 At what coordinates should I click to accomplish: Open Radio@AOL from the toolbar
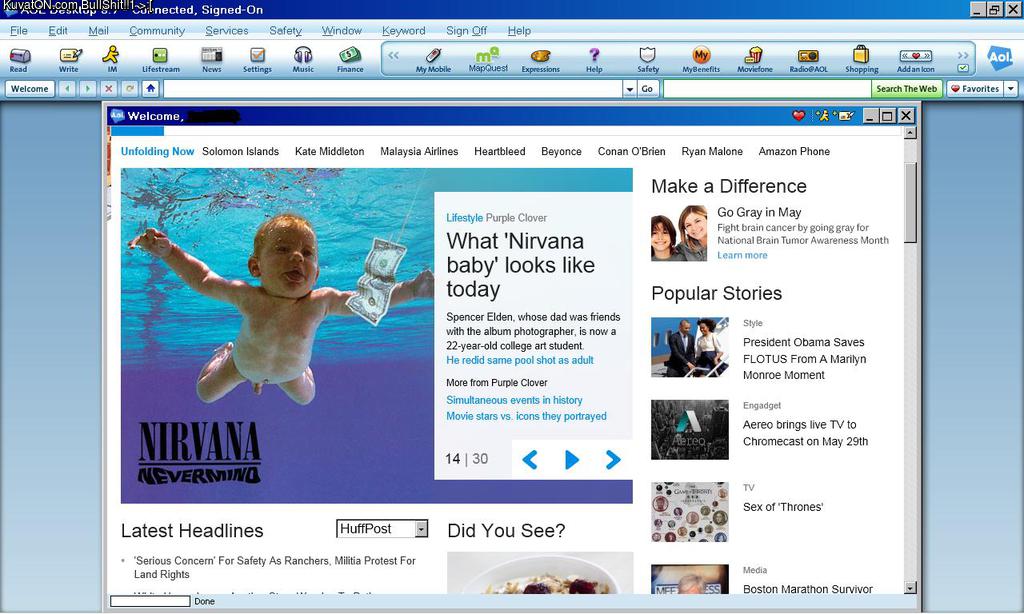pyautogui.click(x=808, y=58)
